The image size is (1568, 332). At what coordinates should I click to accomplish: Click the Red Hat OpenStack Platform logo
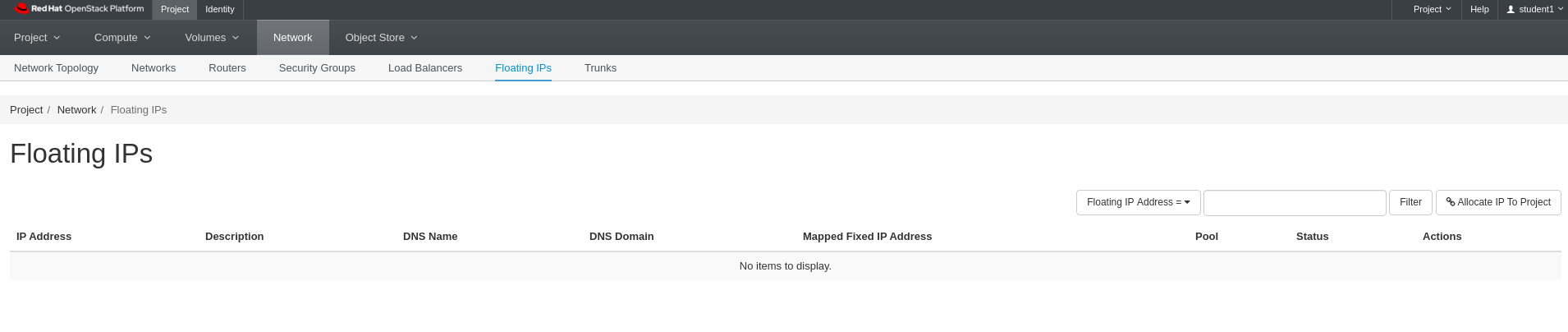coord(80,9)
